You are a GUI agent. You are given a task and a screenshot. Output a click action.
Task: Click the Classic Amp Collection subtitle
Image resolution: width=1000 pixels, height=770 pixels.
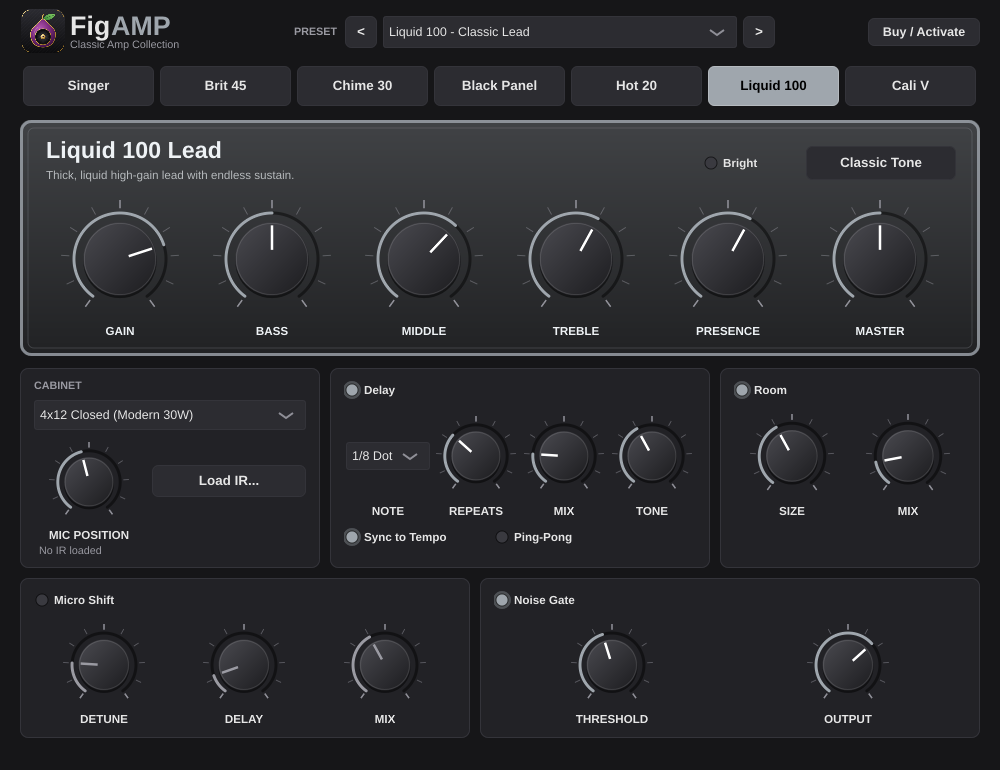click(x=124, y=45)
